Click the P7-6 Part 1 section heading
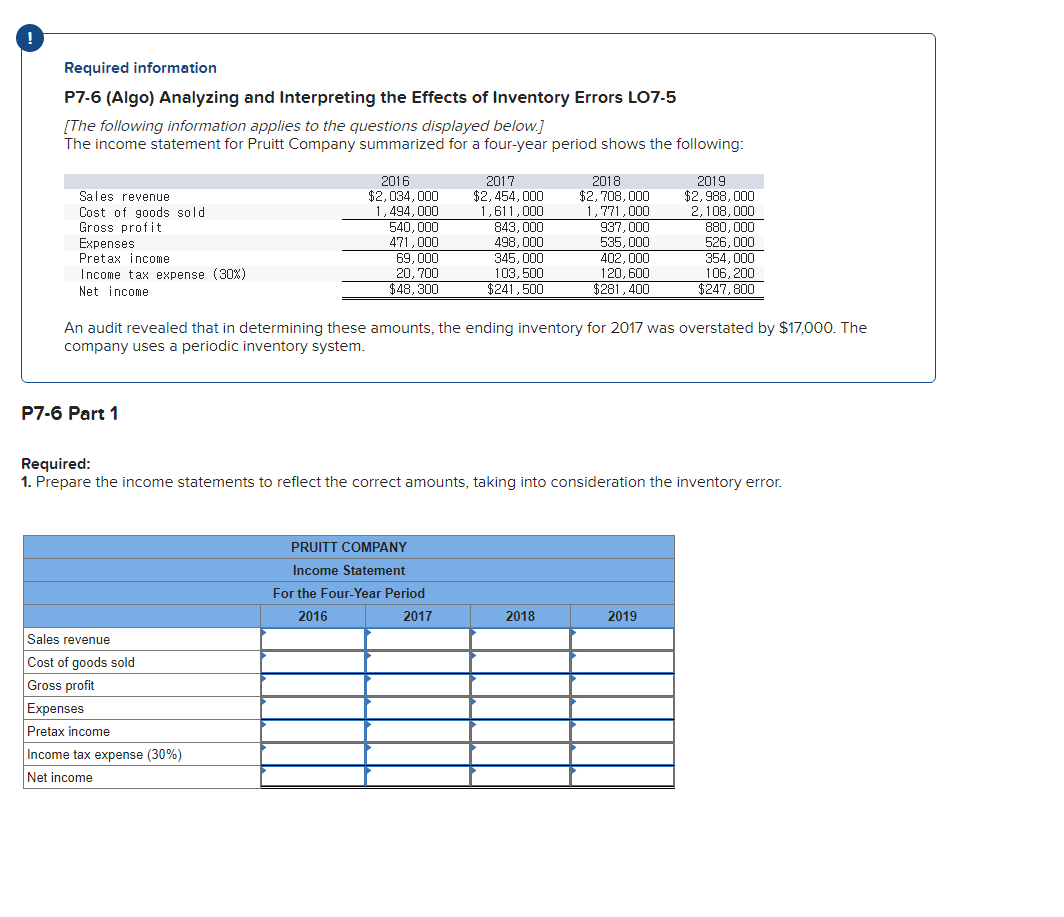 click(x=71, y=413)
